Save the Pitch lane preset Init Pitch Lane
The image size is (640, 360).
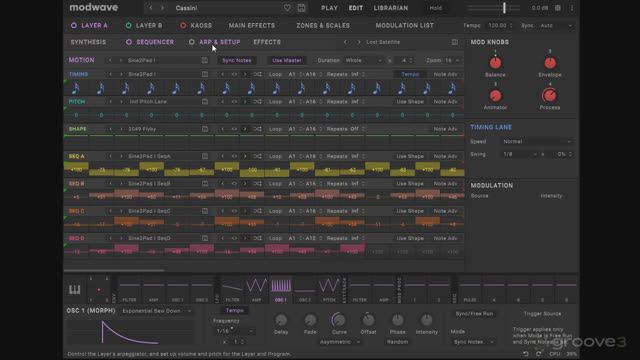(x=205, y=102)
